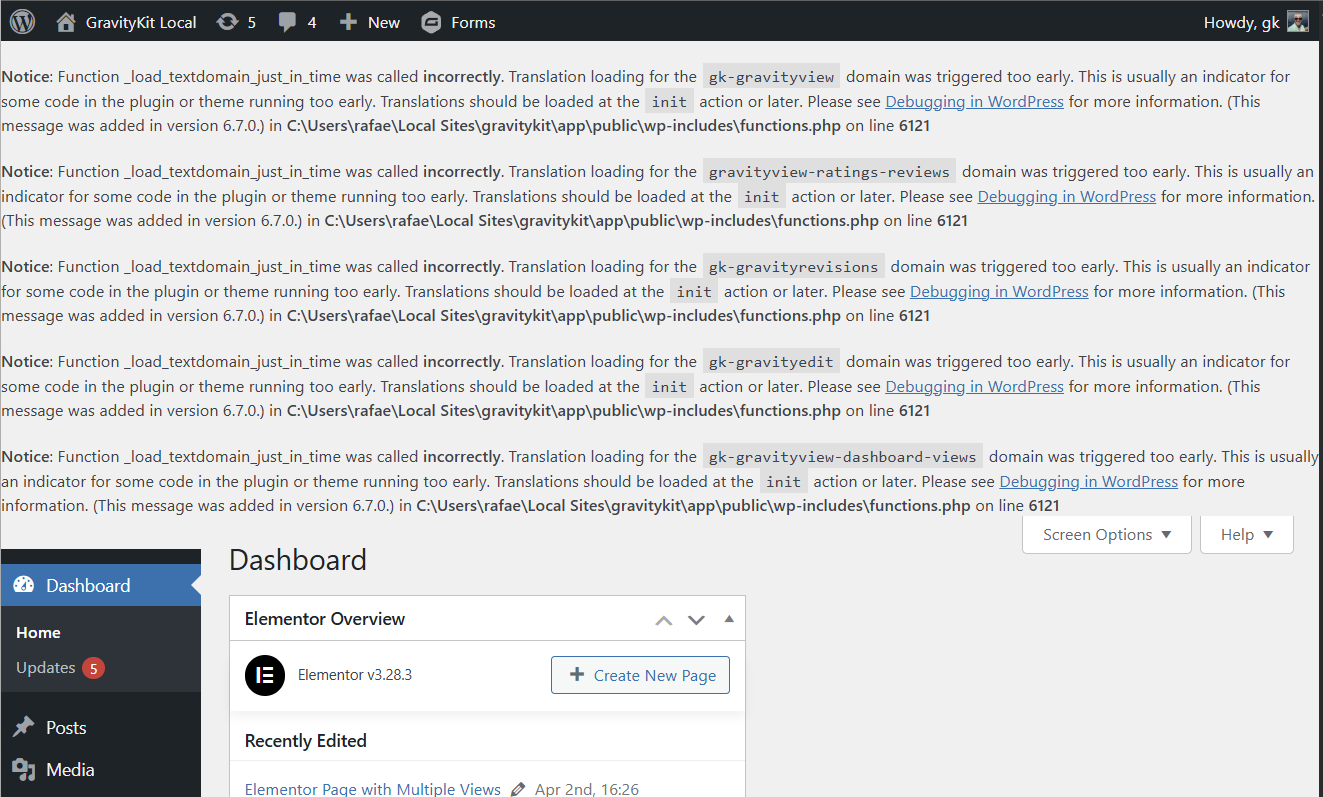This screenshot has width=1323, height=797.
Task: Click the Elementor logo in overview widget
Action: coord(265,675)
